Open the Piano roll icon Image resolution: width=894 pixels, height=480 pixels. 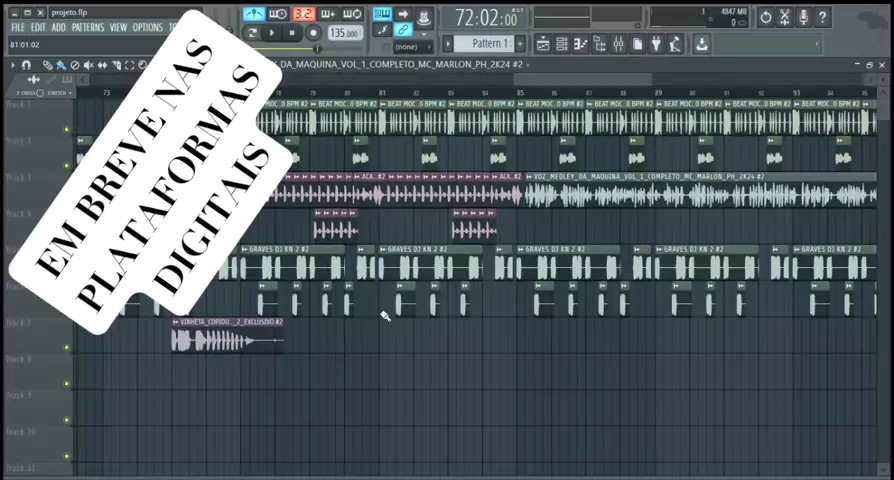pos(580,44)
